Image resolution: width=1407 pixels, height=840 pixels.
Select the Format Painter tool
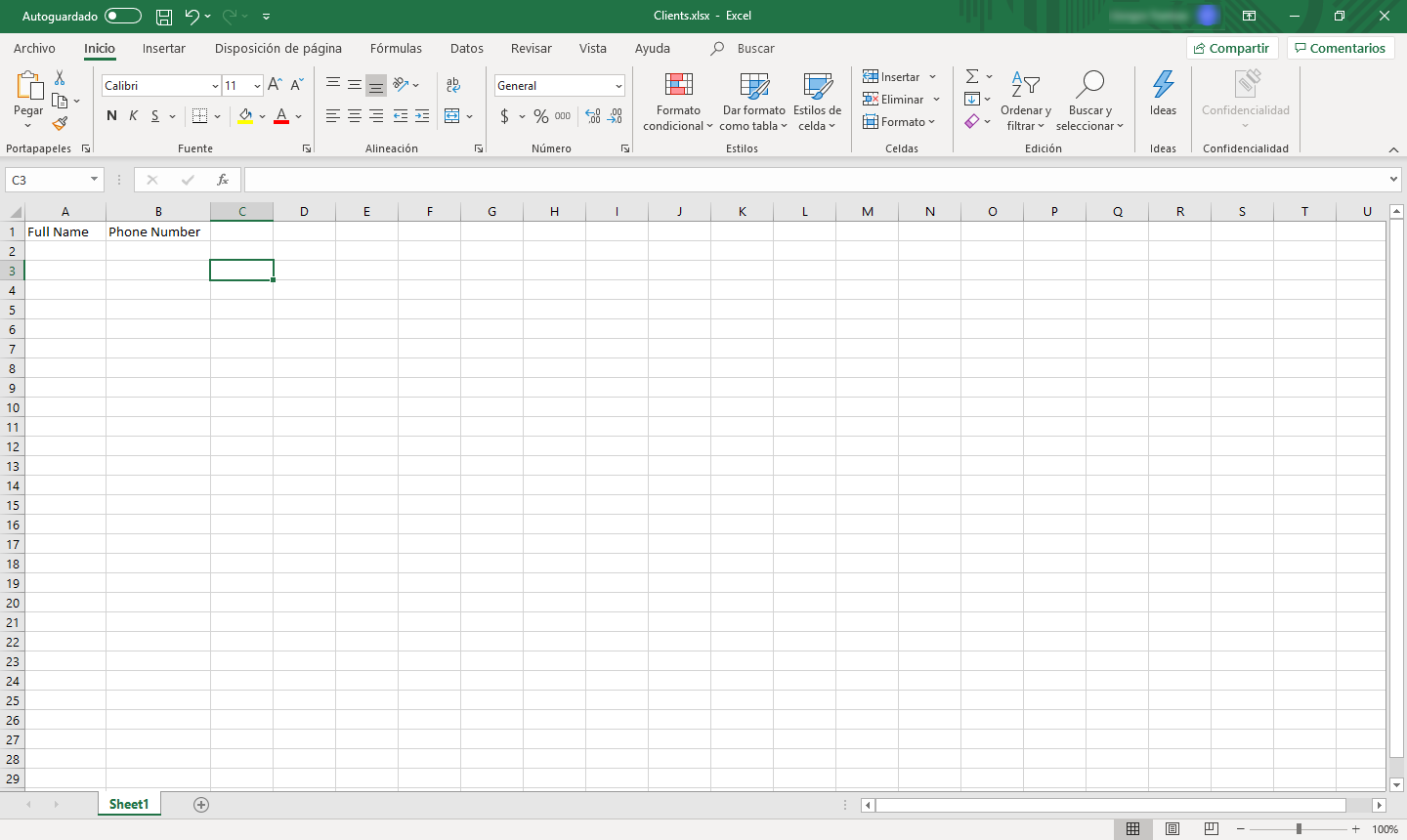59,124
